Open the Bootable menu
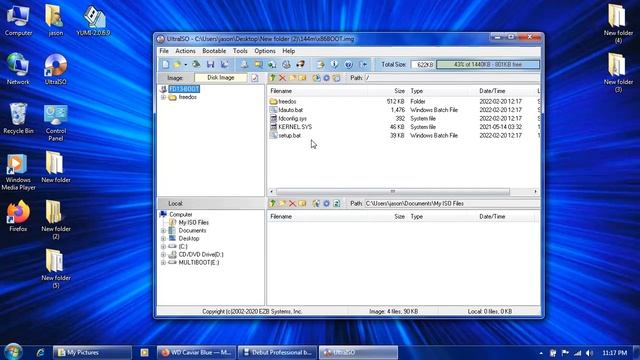640x360 pixels. [x=214, y=51]
